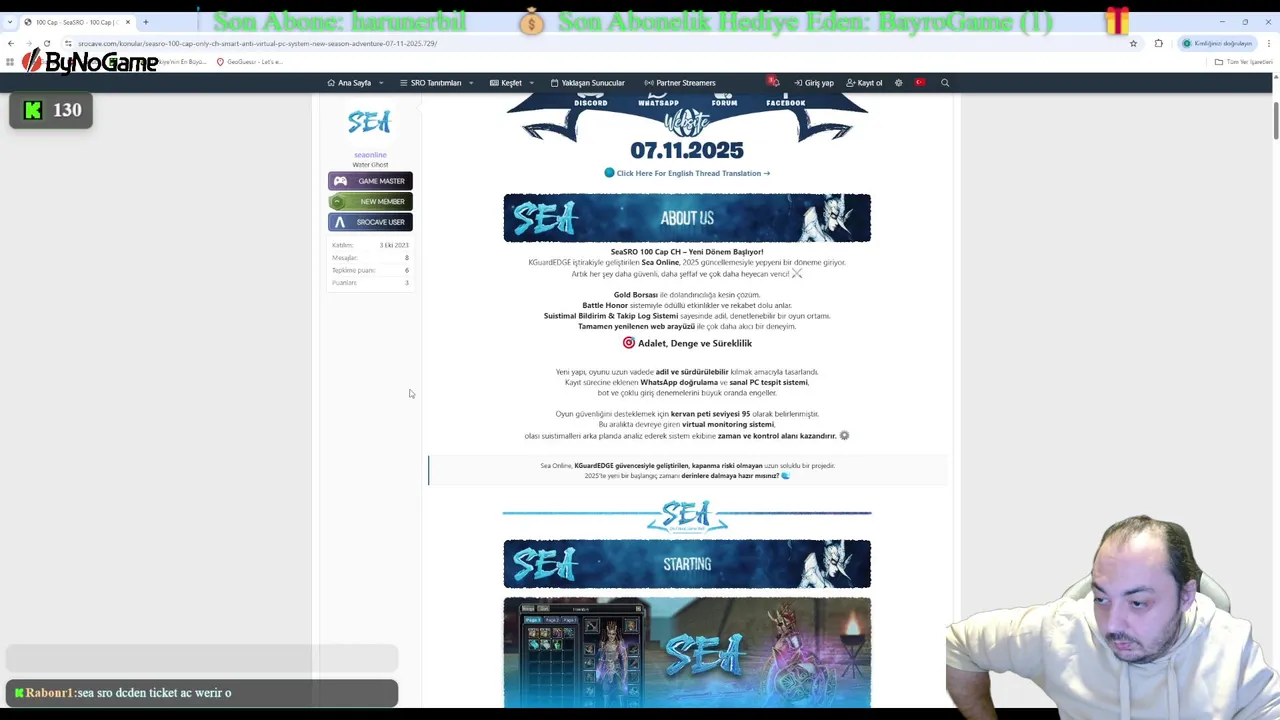Click the Kimliğinizi doğrulayın profile button
This screenshot has width=1280, height=720.
point(1217,43)
